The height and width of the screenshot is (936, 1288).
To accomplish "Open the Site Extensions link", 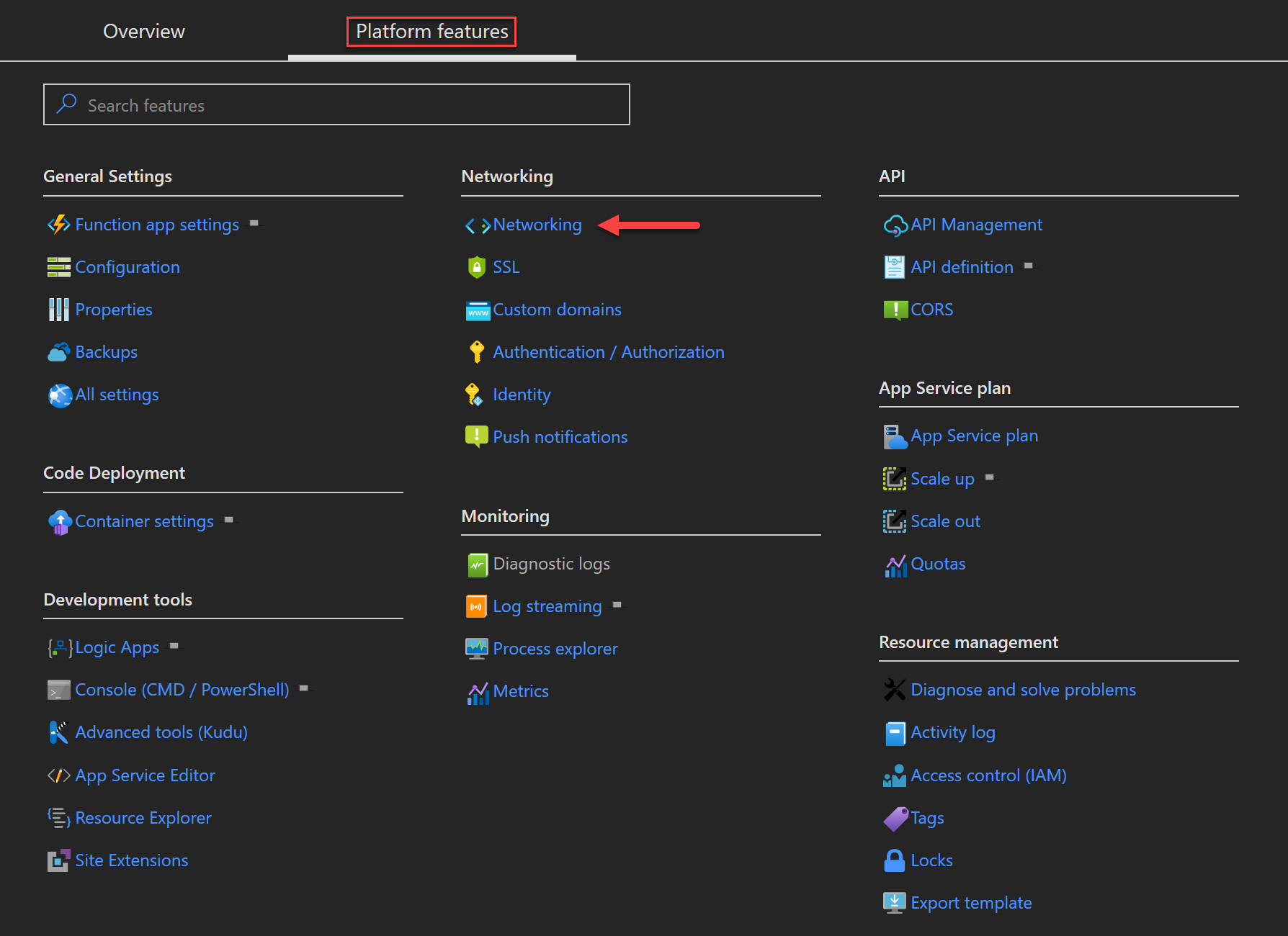I will [x=132, y=860].
